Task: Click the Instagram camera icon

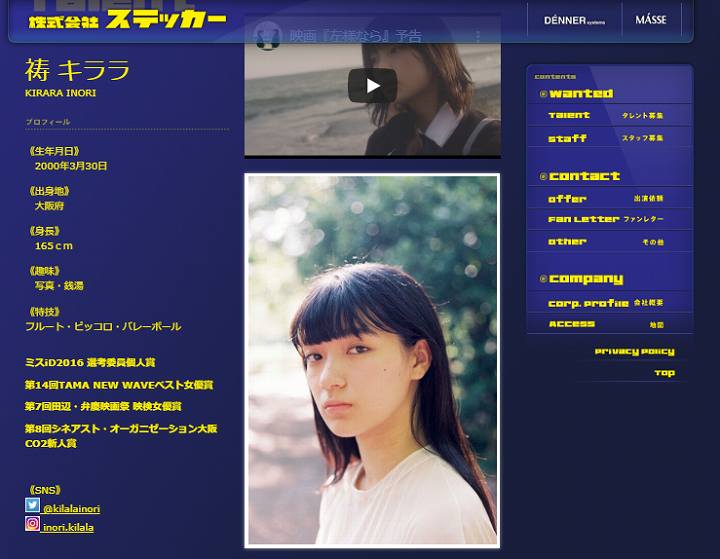Action: 32,524
